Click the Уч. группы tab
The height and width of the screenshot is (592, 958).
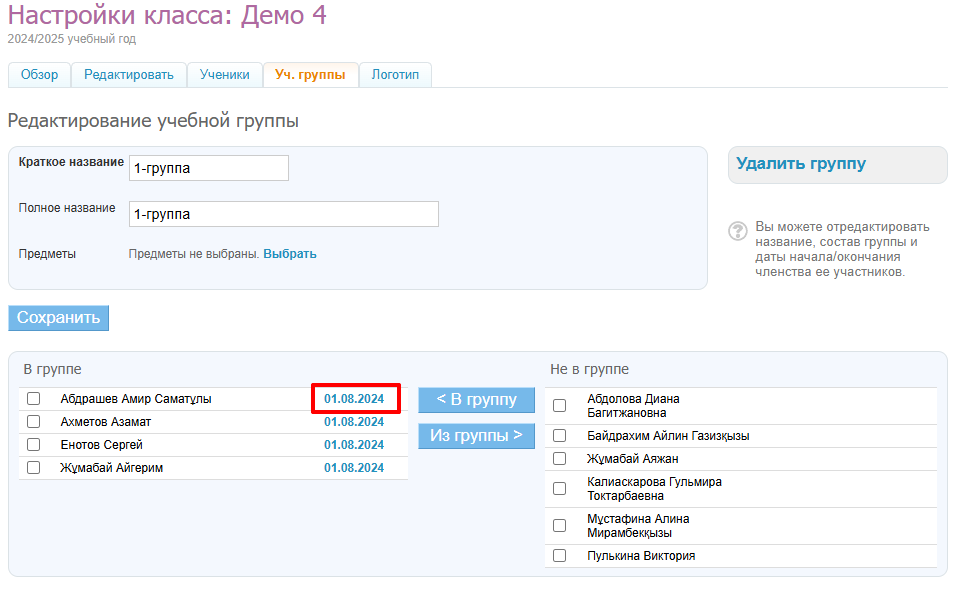pyautogui.click(x=310, y=75)
